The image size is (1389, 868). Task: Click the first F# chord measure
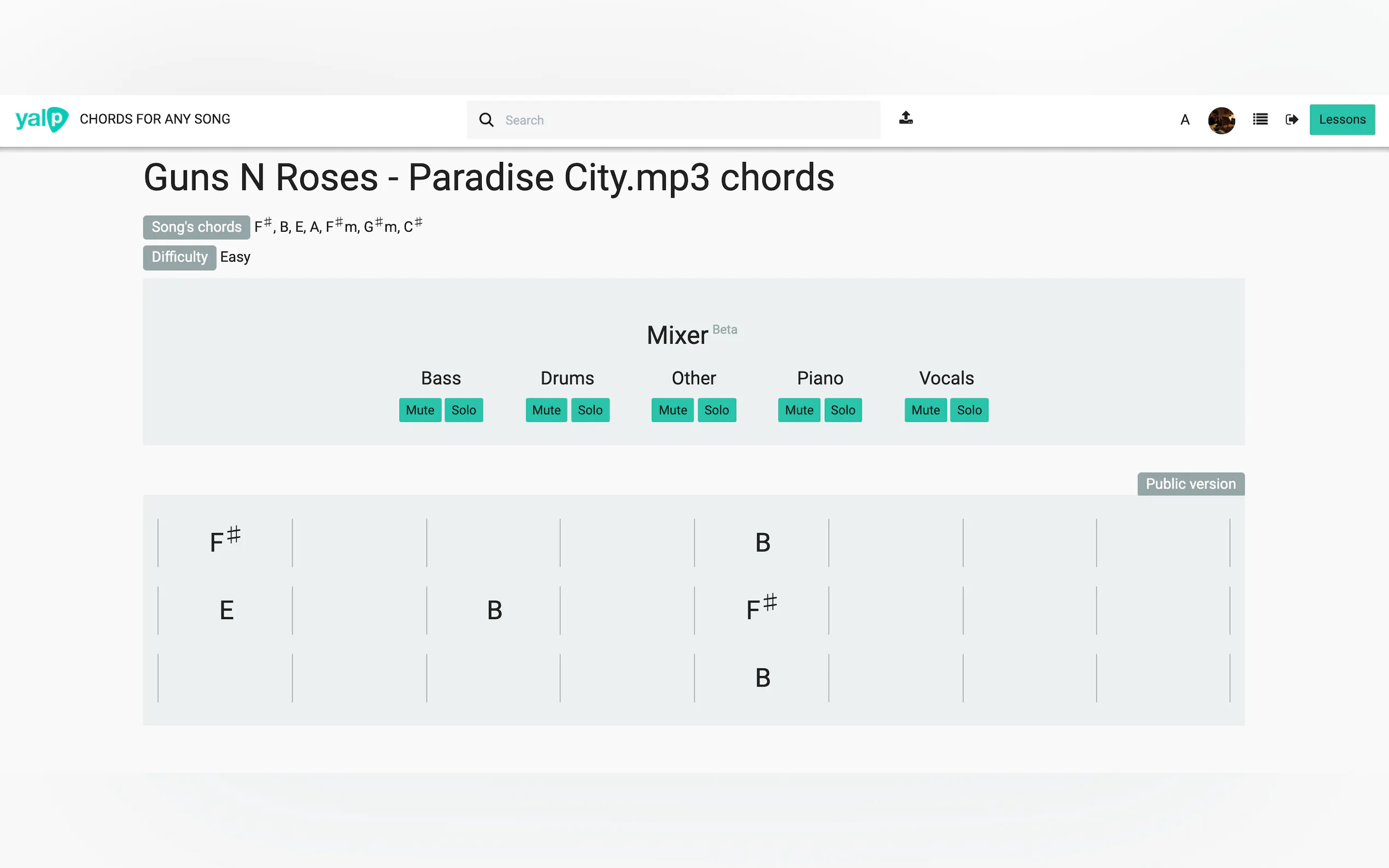(x=225, y=542)
